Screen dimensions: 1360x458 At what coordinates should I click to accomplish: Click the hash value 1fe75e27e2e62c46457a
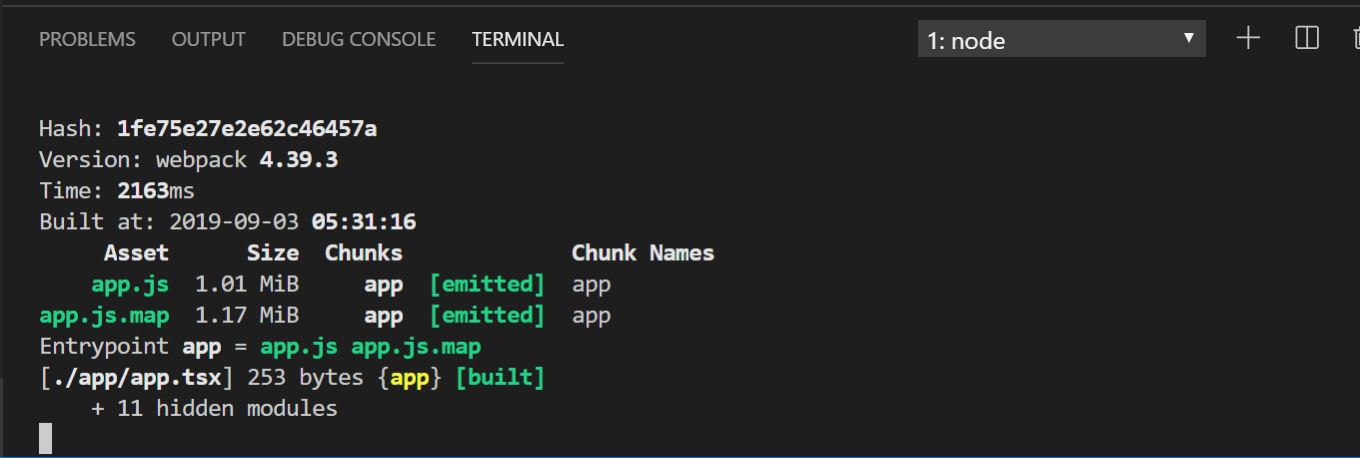pyautogui.click(x=247, y=129)
